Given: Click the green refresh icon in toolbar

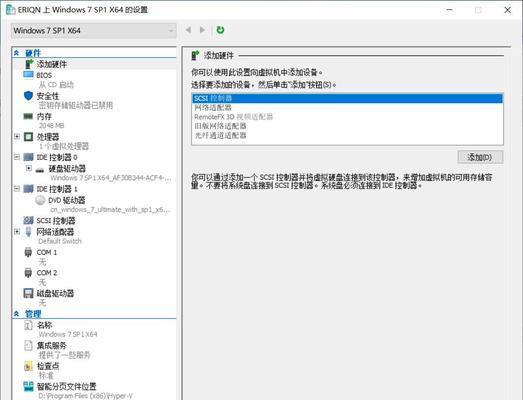Looking at the screenshot, I should pyautogui.click(x=220, y=30).
